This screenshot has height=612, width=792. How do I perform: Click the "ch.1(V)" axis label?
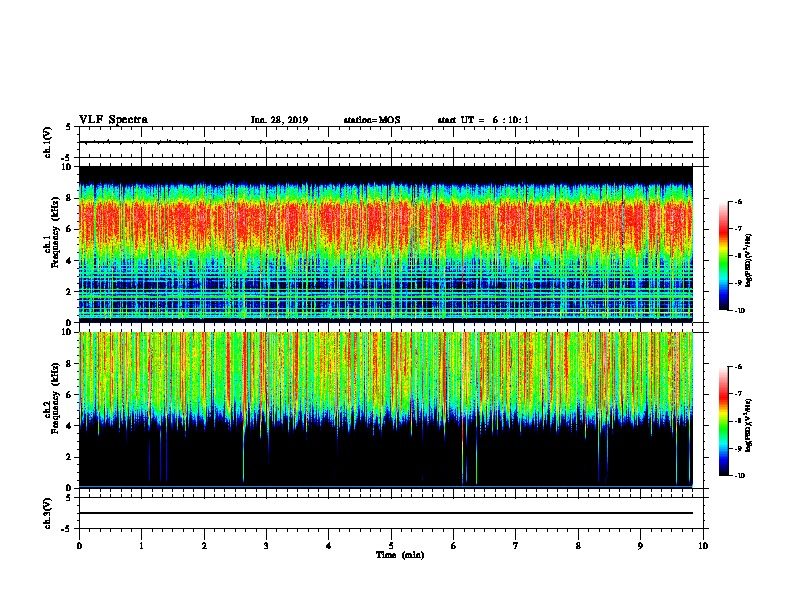point(48,142)
